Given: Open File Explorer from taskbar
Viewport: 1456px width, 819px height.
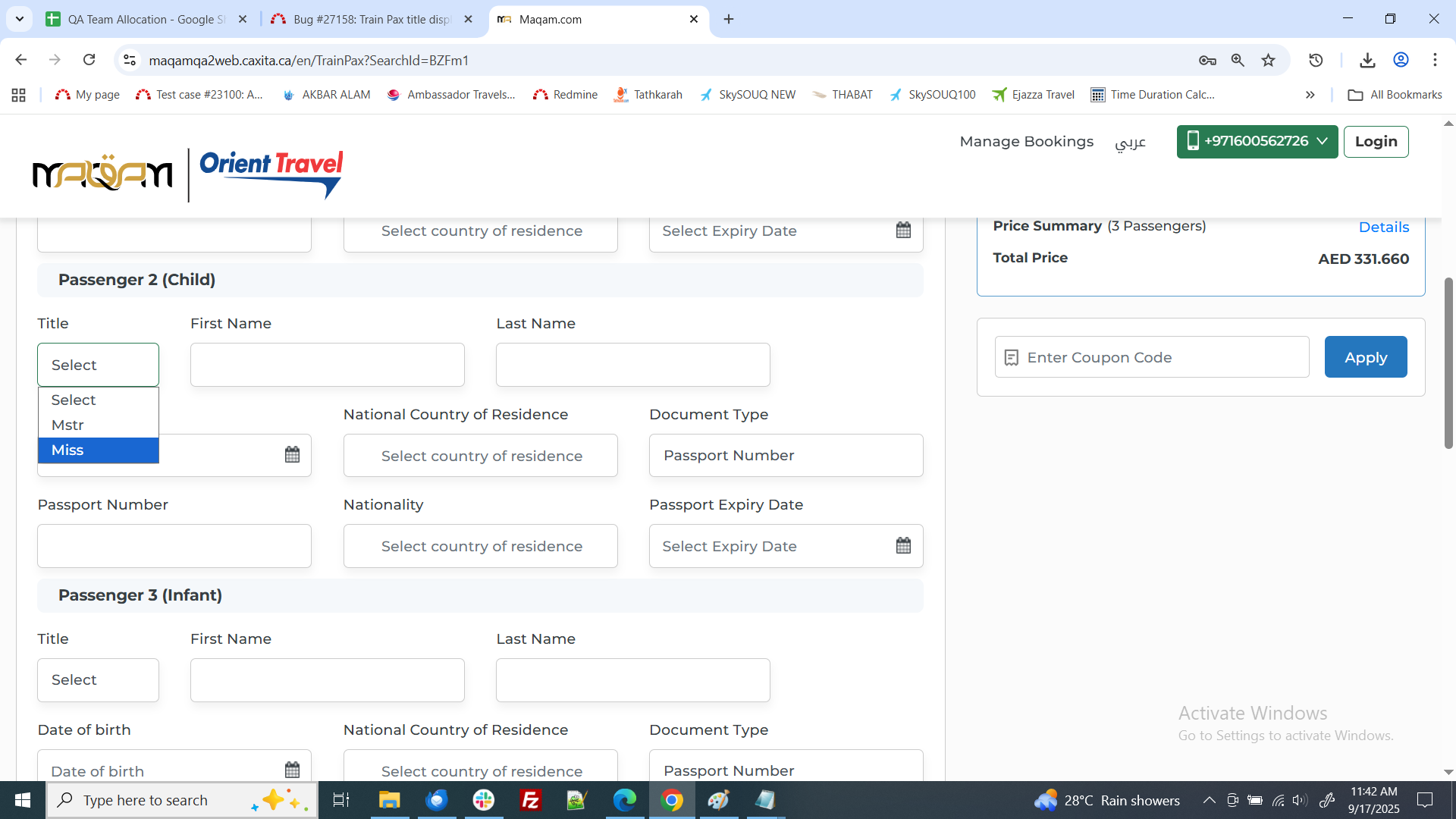Looking at the screenshot, I should 389,800.
